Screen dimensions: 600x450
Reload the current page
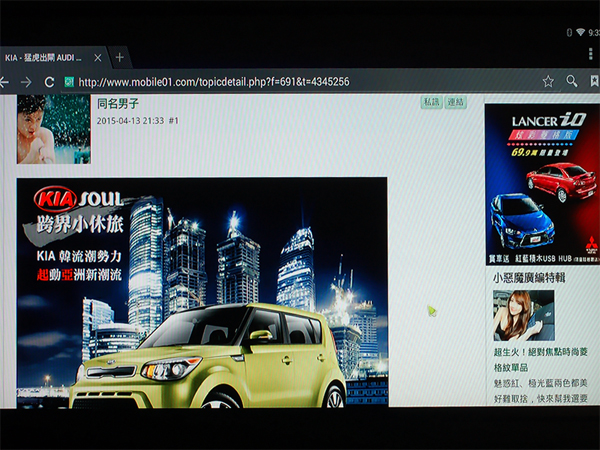(49, 82)
